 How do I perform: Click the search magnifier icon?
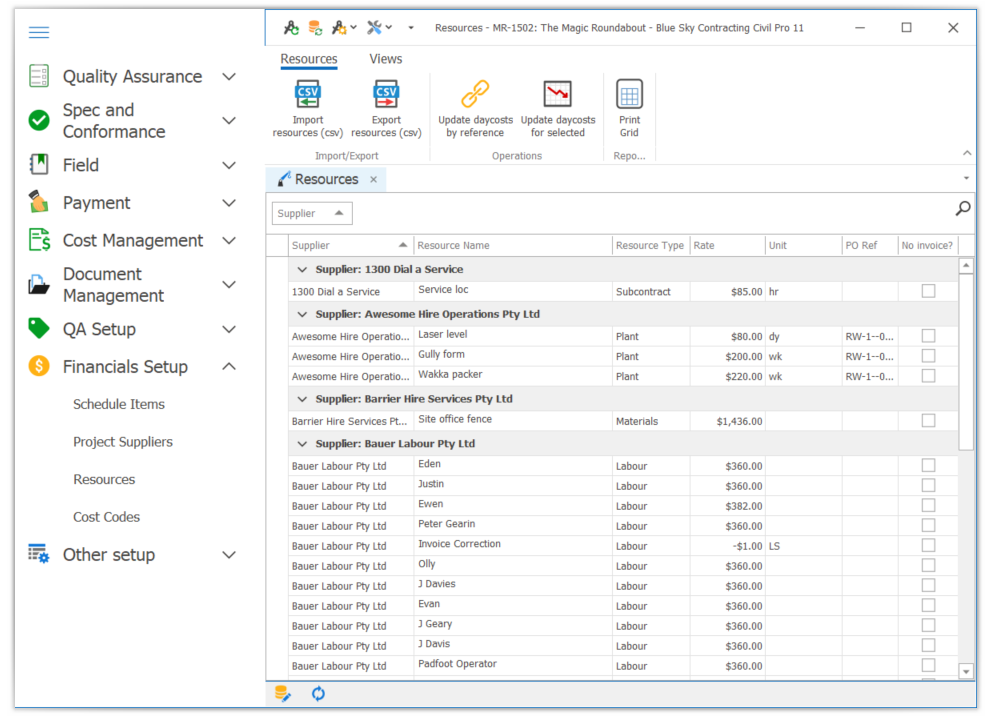click(963, 209)
